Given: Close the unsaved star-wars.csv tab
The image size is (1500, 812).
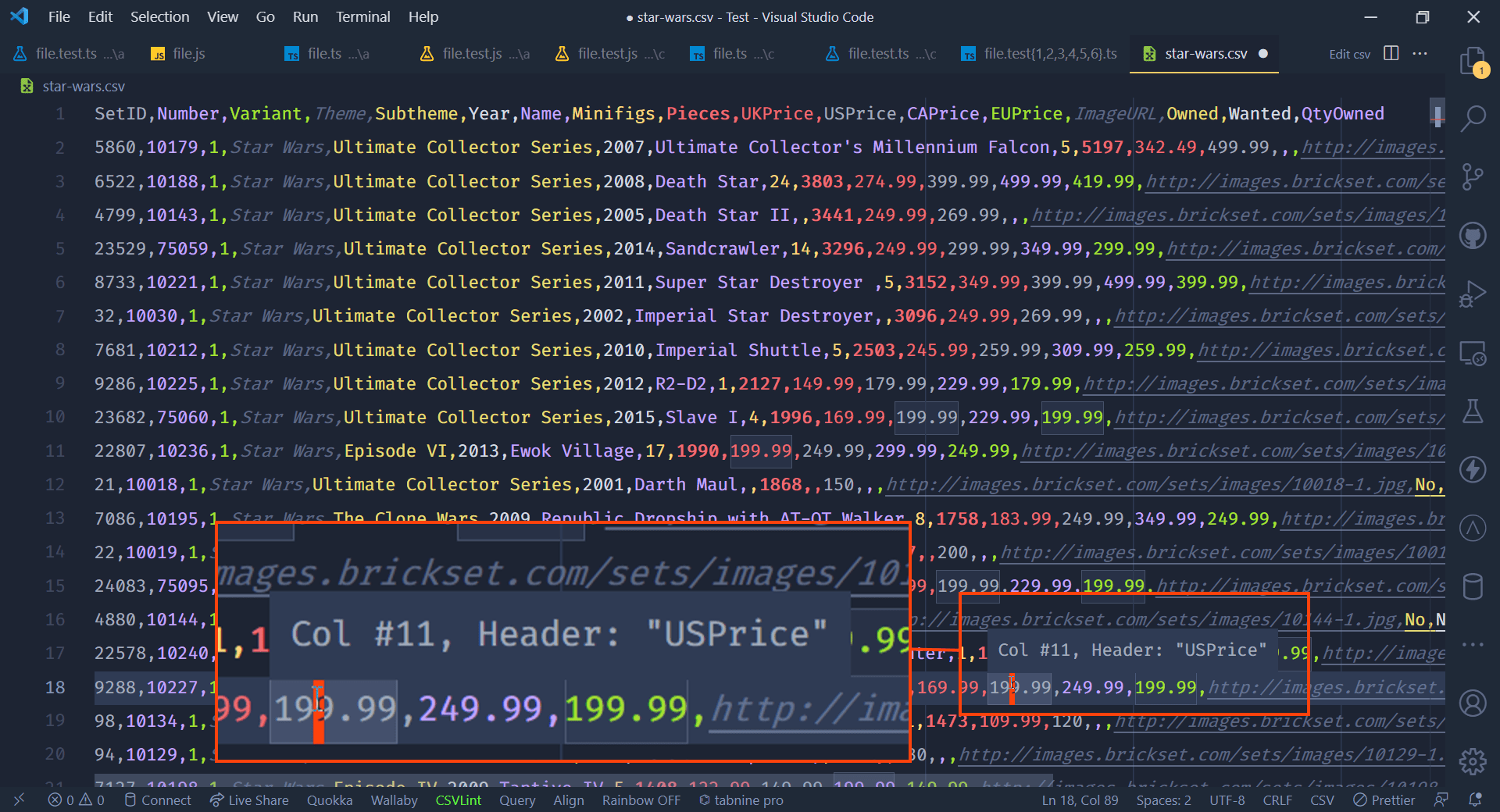Looking at the screenshot, I should pyautogui.click(x=1263, y=53).
